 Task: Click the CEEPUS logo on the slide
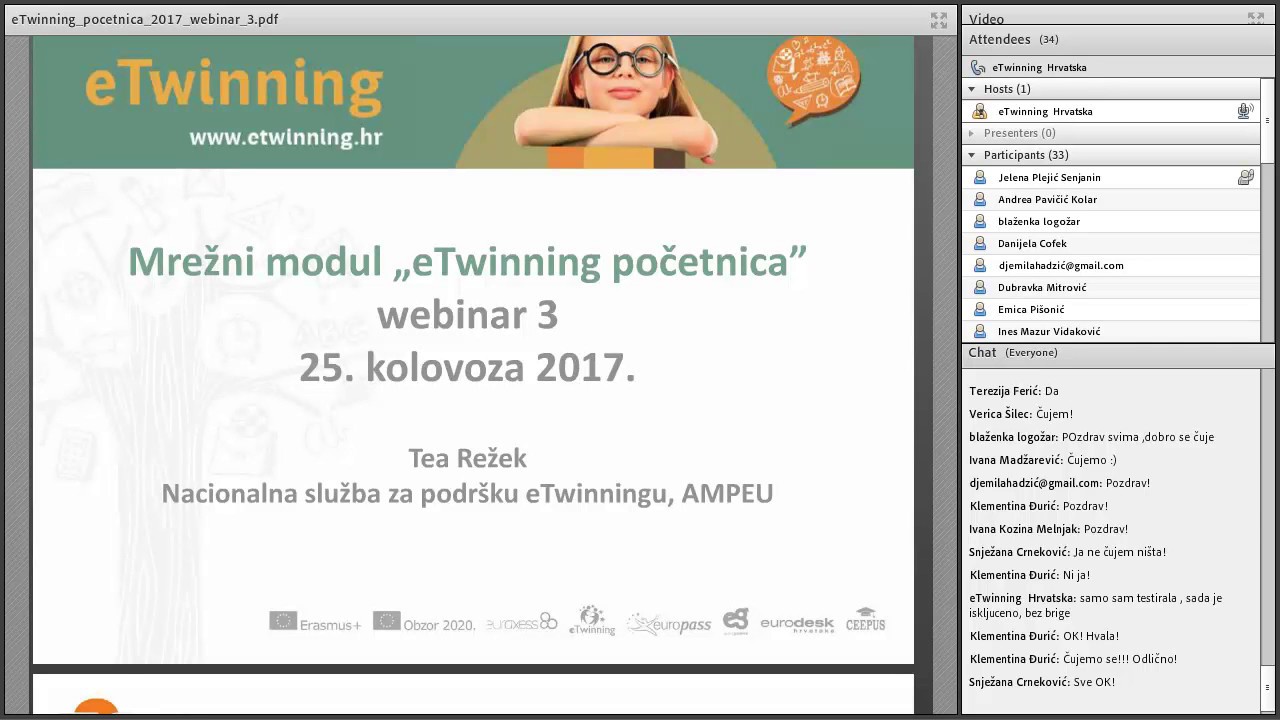click(x=865, y=619)
